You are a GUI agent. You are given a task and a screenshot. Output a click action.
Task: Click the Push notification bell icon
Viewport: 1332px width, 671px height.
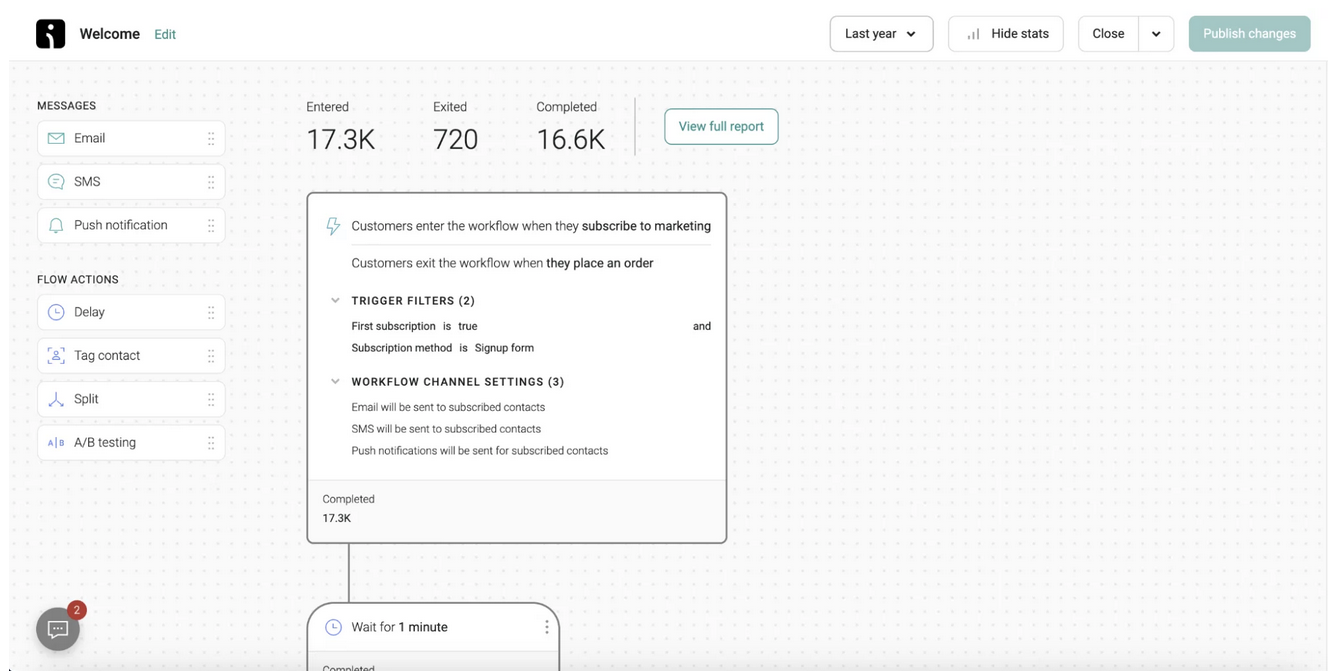(x=56, y=225)
